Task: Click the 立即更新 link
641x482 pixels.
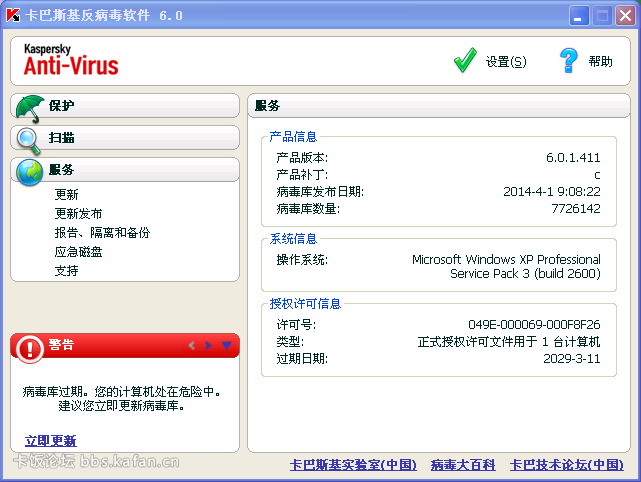Action: [x=51, y=441]
